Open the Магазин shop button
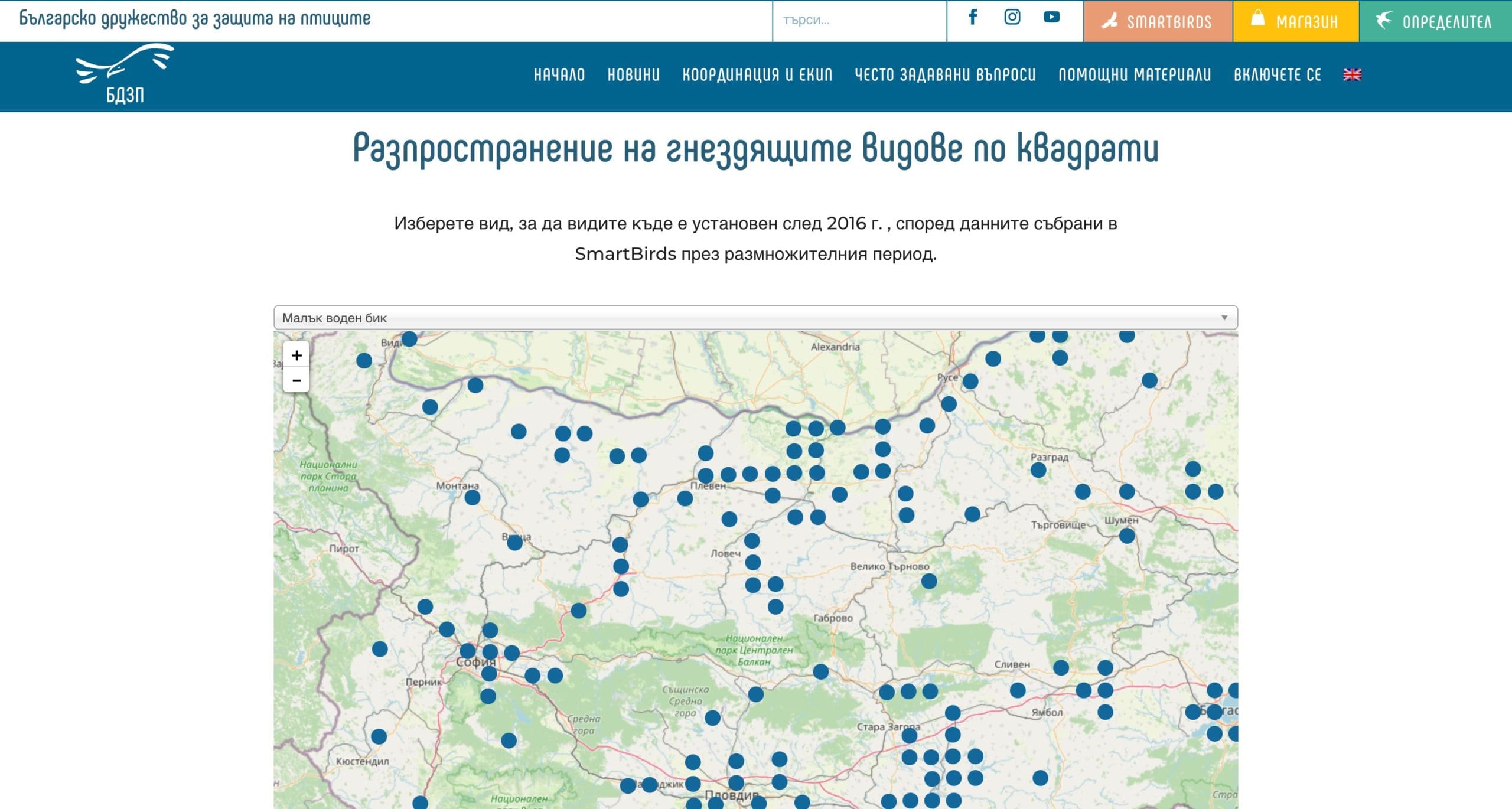The width and height of the screenshot is (1512, 809). (x=1295, y=22)
